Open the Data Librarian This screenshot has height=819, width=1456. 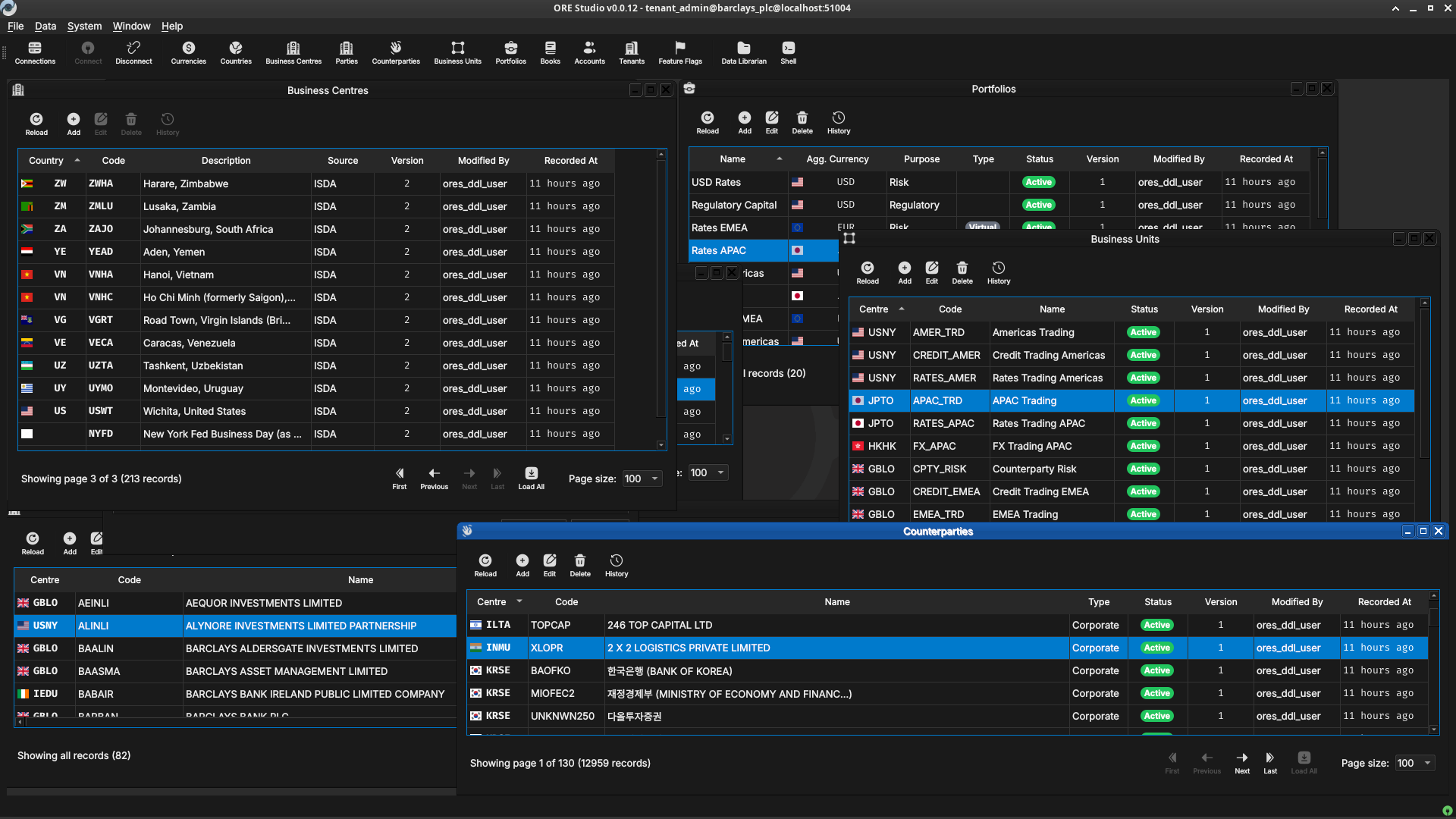tap(743, 52)
